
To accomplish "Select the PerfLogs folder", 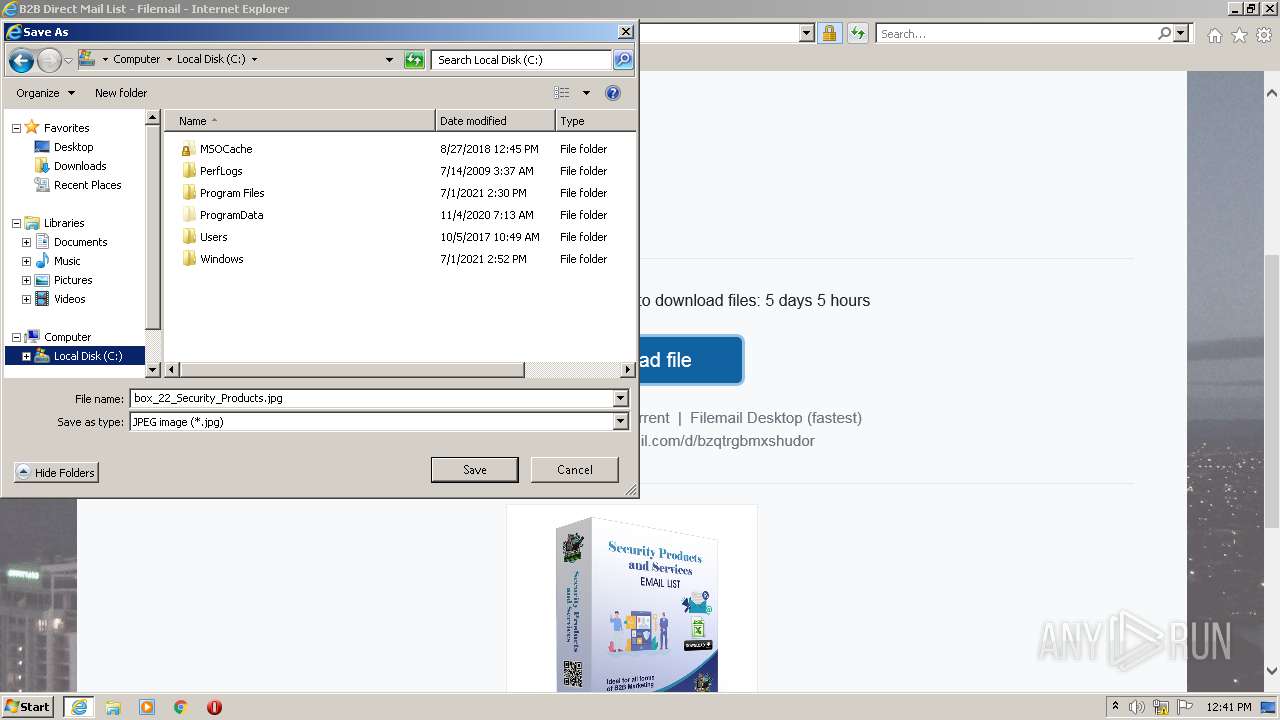I will 221,171.
